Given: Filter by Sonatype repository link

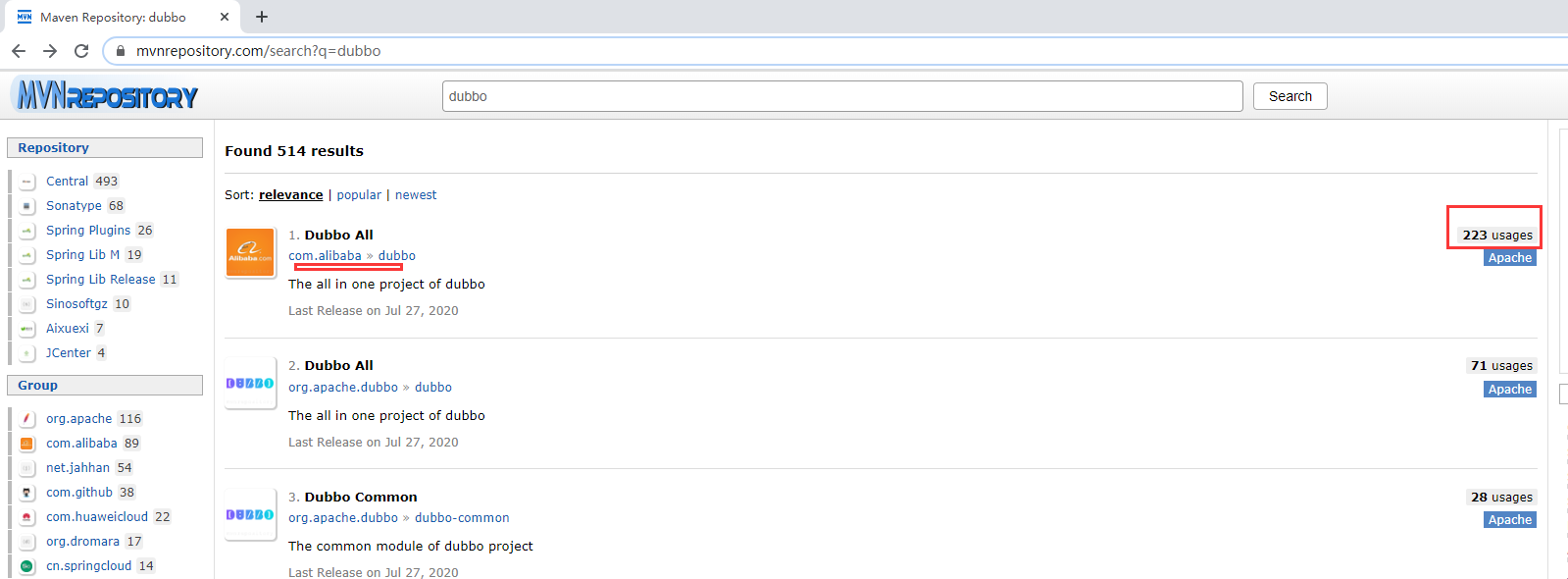Looking at the screenshot, I should (74, 206).
